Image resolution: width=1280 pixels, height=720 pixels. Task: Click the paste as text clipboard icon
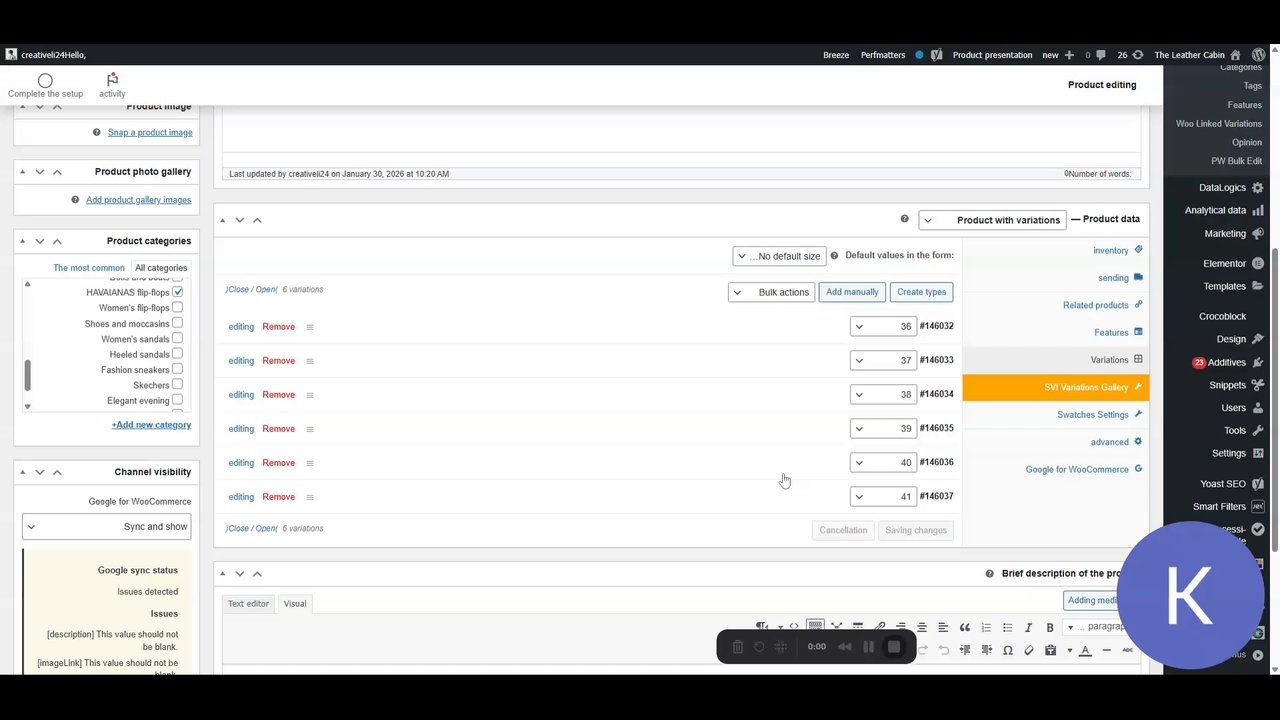[1050, 650]
